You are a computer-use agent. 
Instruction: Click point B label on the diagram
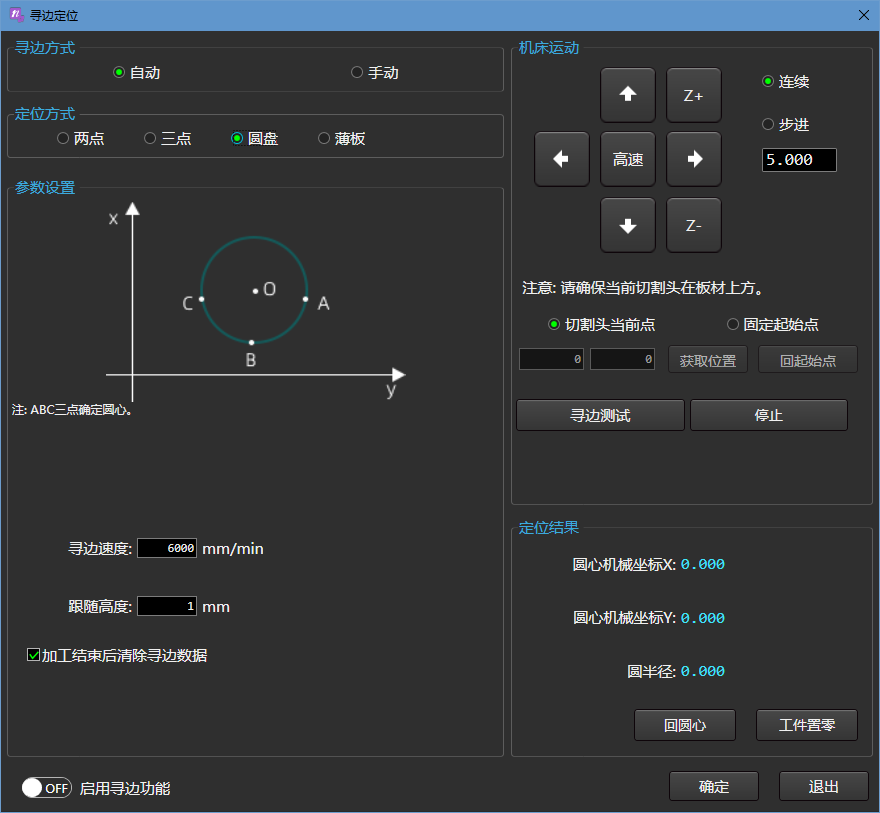251,360
